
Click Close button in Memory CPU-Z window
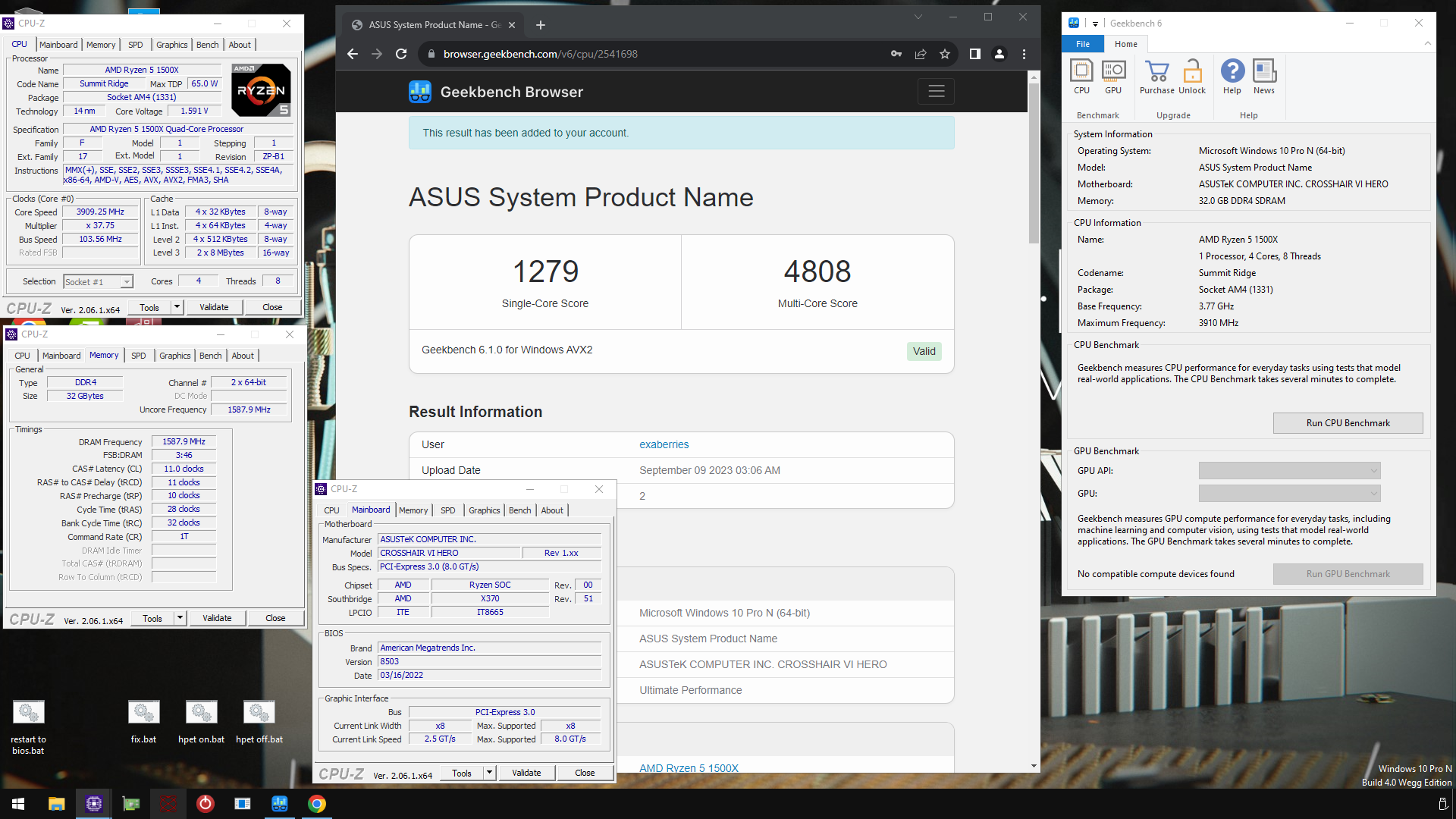pos(275,618)
